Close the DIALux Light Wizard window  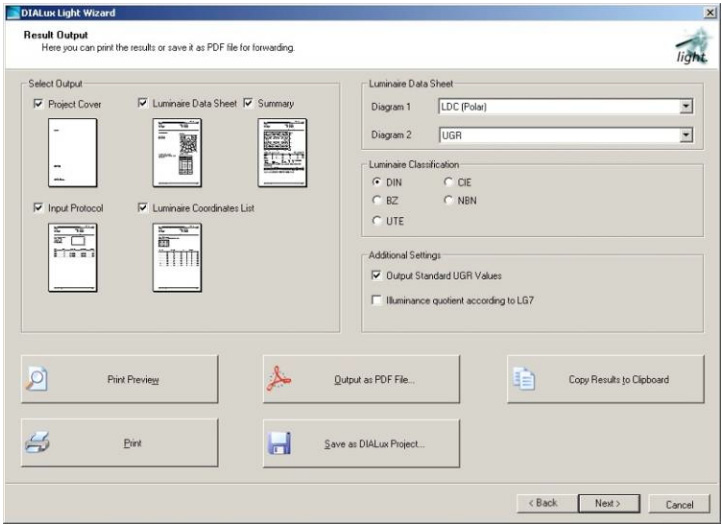[710, 13]
